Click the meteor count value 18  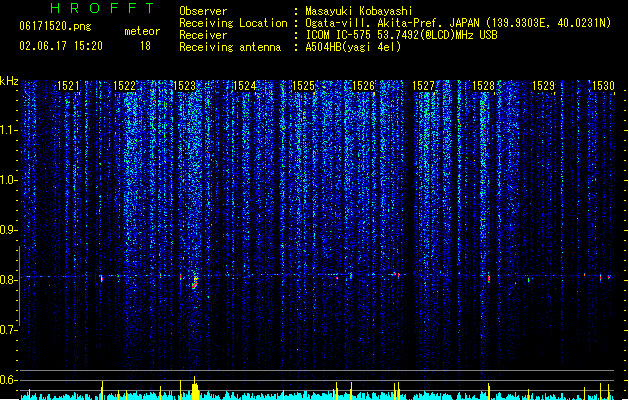coord(145,46)
